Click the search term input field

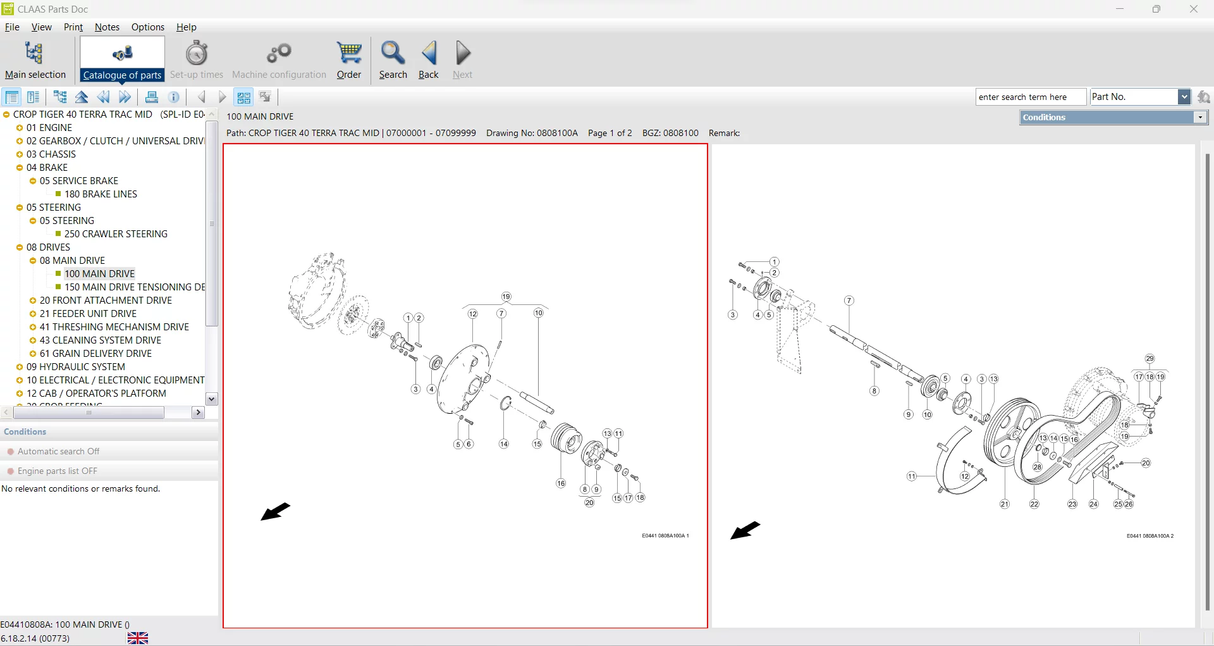click(1029, 97)
